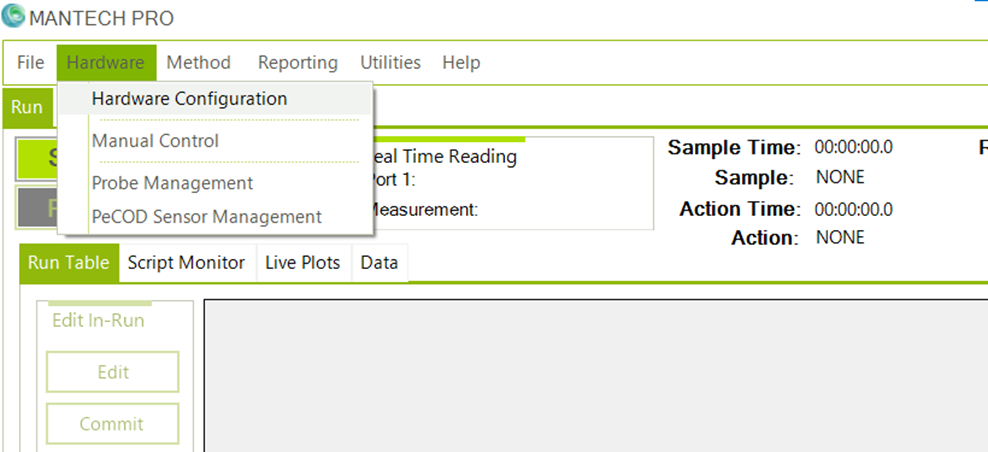This screenshot has width=988, height=452.
Task: Open the File menu
Action: pos(31,62)
